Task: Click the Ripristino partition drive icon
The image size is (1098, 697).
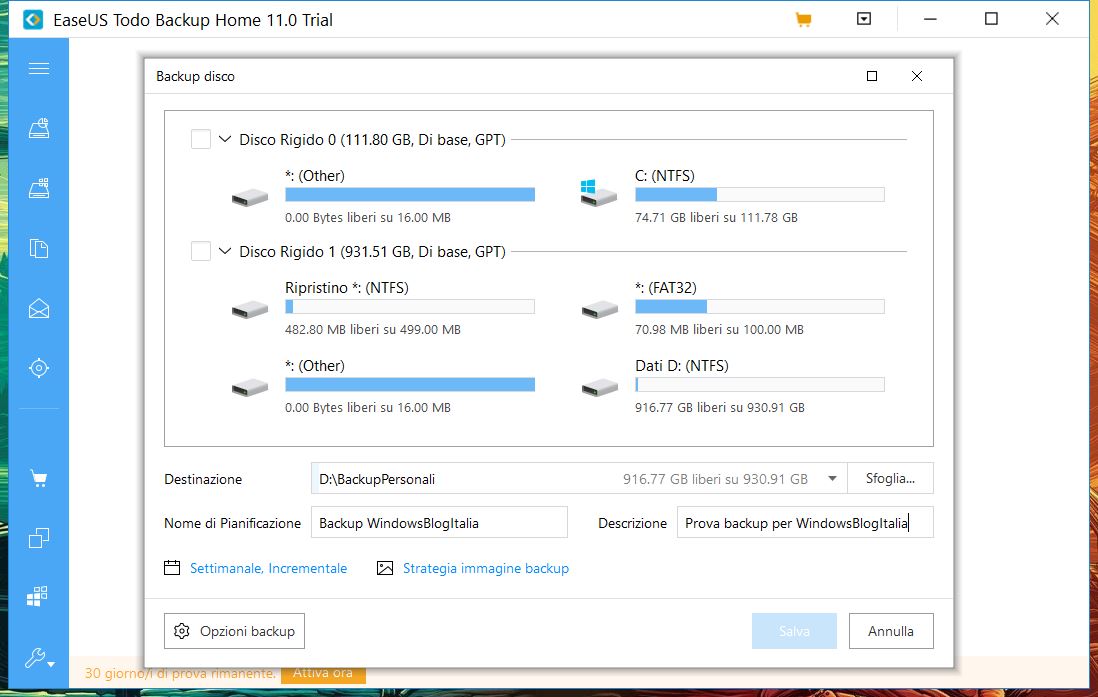Action: [249, 309]
